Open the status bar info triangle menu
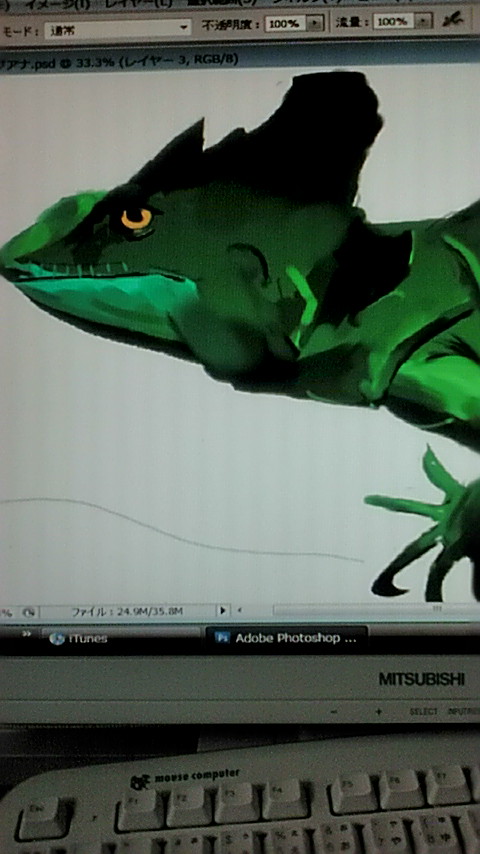 click(222, 611)
